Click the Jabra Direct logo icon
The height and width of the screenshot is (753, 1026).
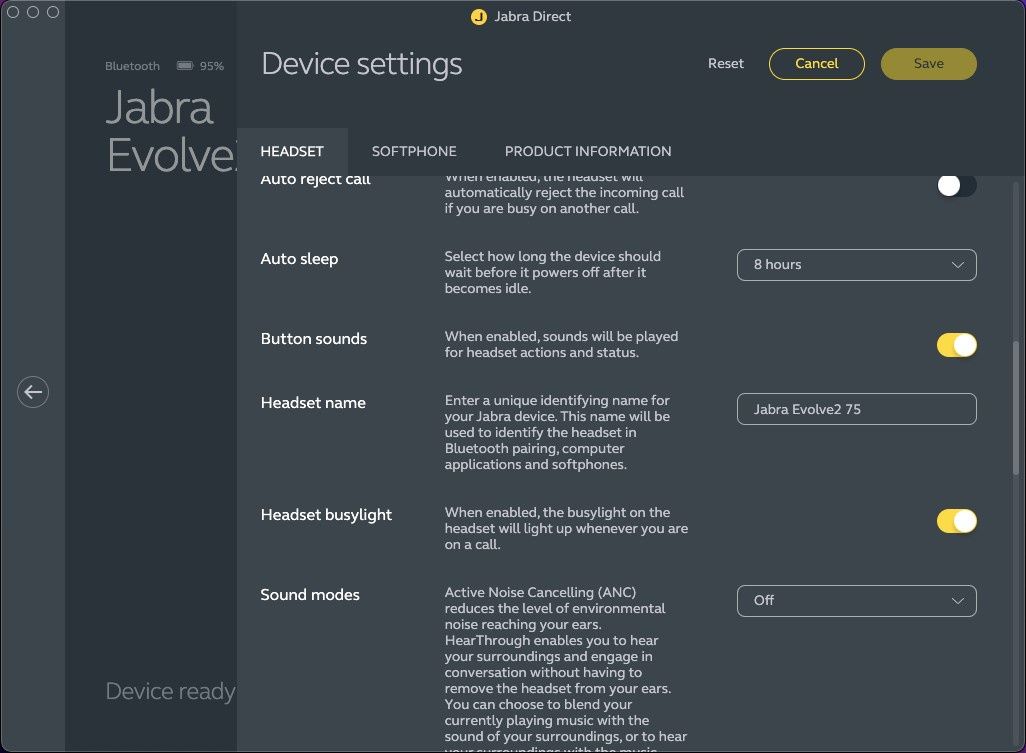479,16
